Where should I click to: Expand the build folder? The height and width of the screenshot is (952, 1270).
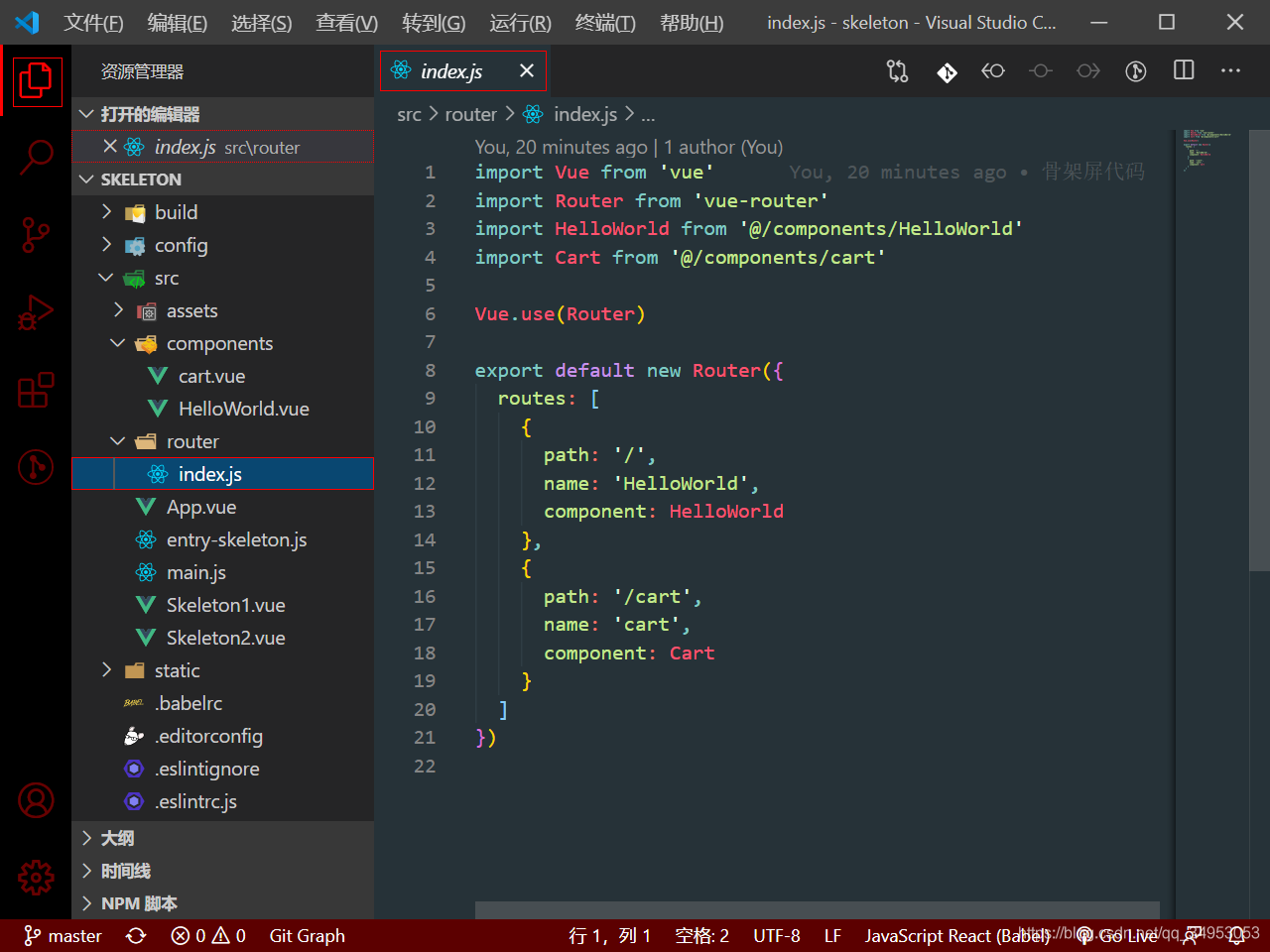[x=223, y=212]
